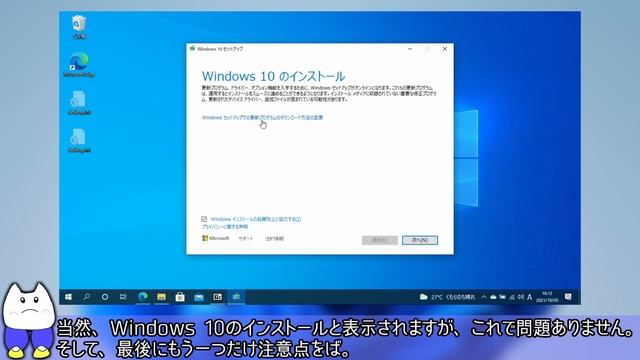Open Cortana circle icon on taskbar
Screen dimensions: 640x360
pos(105,297)
